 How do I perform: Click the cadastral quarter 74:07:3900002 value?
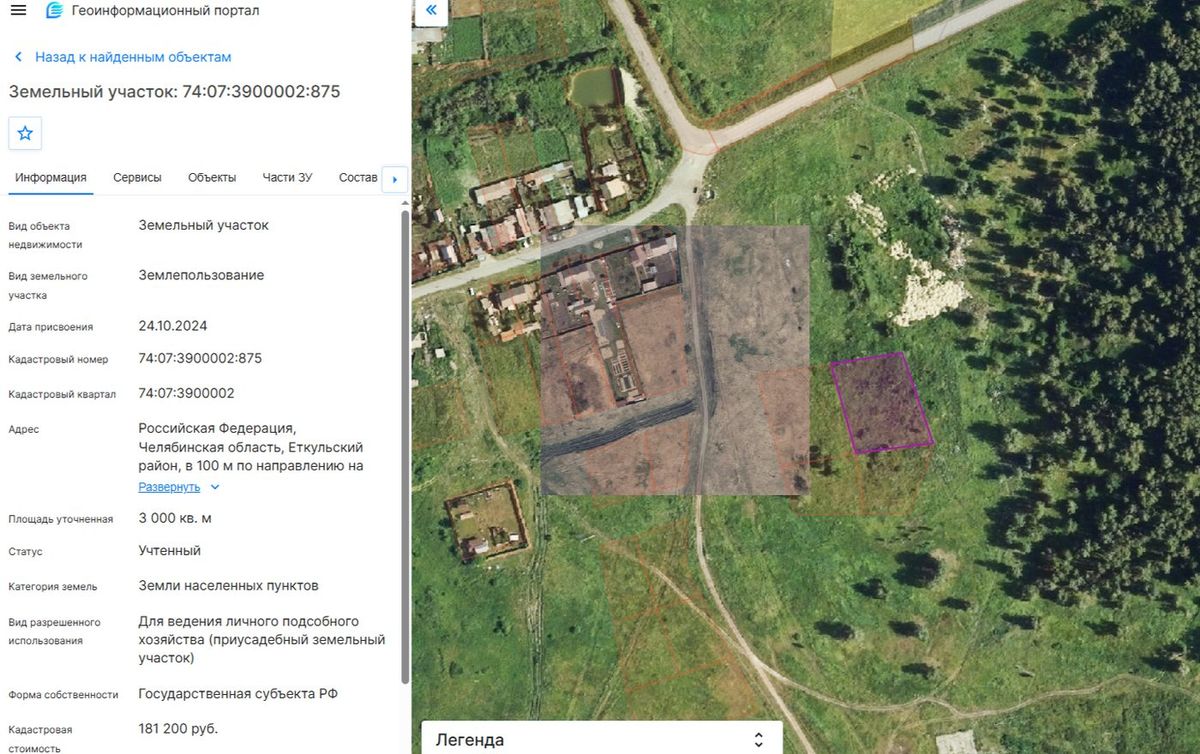186,393
